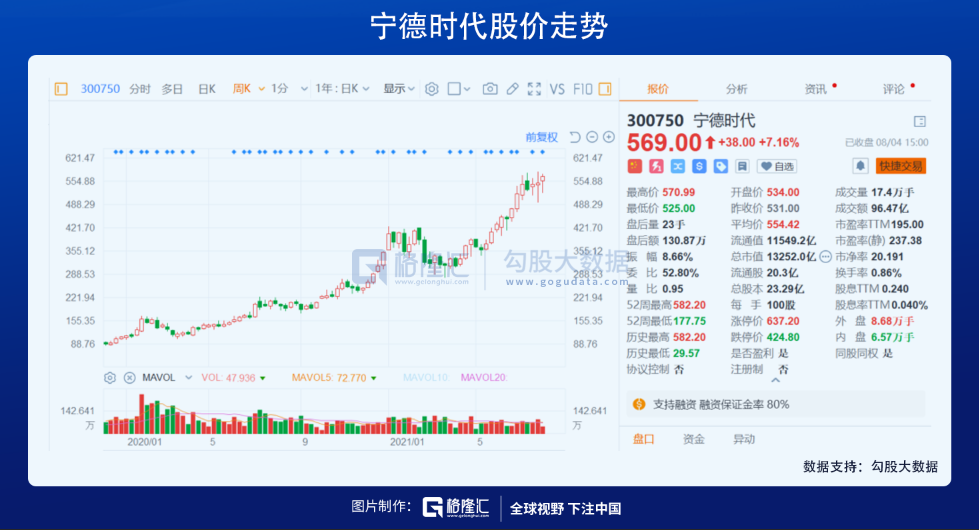979x530 pixels.
Task: Expand the 显示 display dropdown
Action: pos(411,89)
